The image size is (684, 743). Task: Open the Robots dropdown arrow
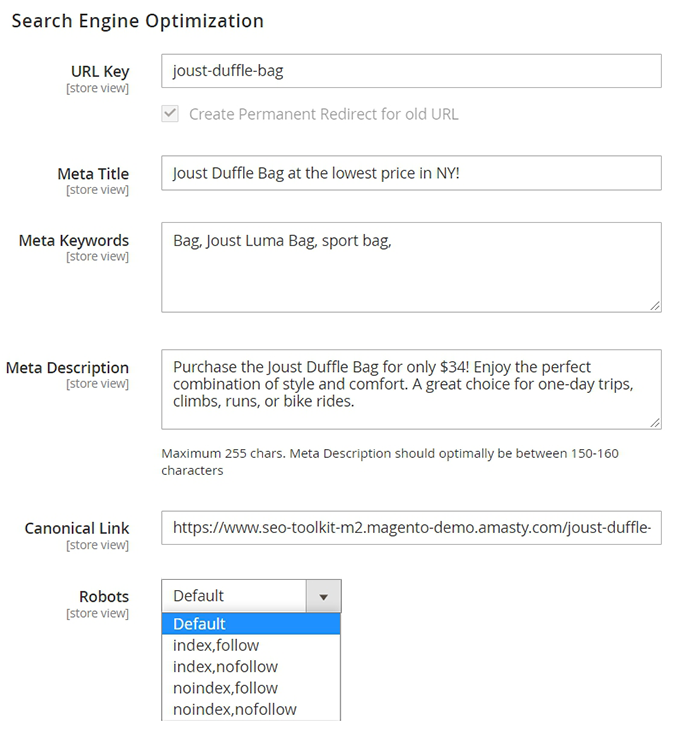tap(323, 596)
